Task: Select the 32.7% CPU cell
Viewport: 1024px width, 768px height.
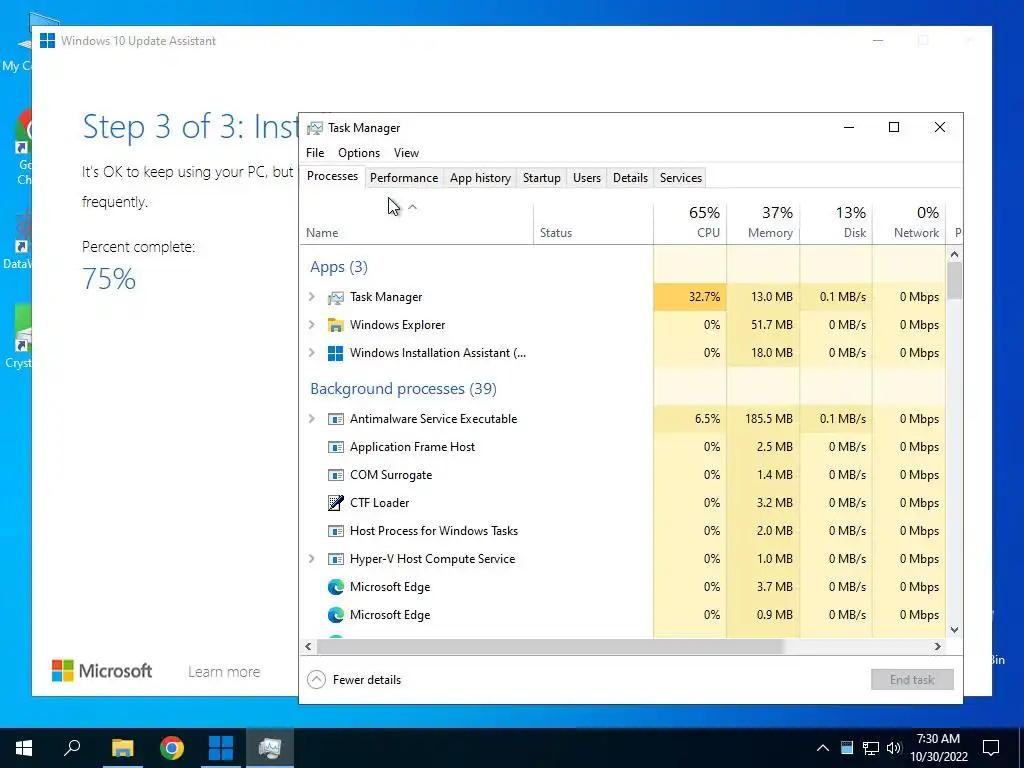Action: point(690,297)
